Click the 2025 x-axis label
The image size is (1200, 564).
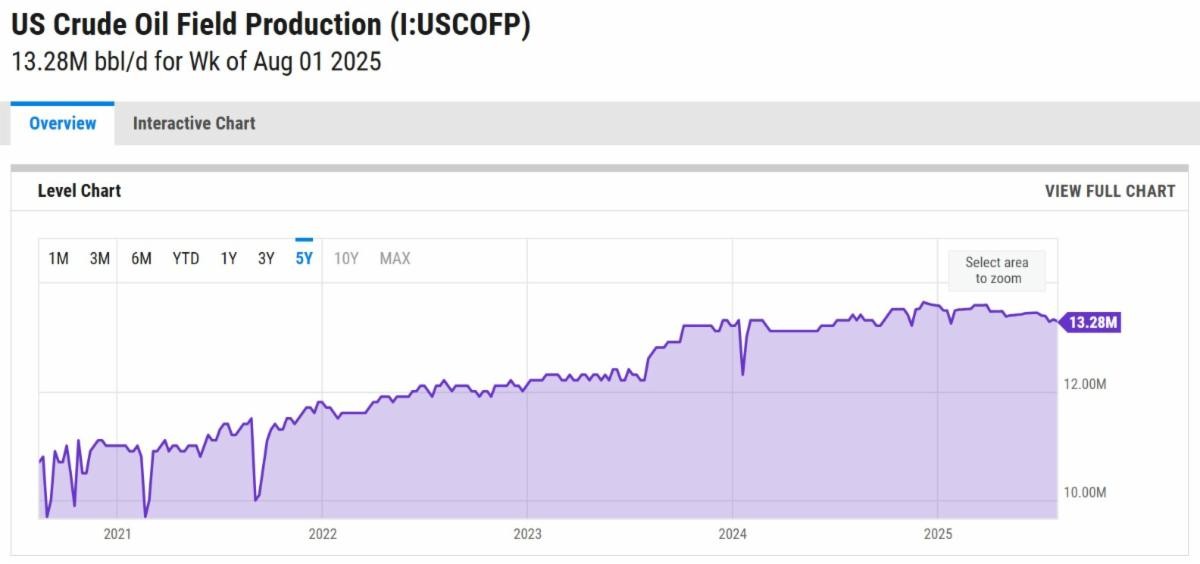937,534
